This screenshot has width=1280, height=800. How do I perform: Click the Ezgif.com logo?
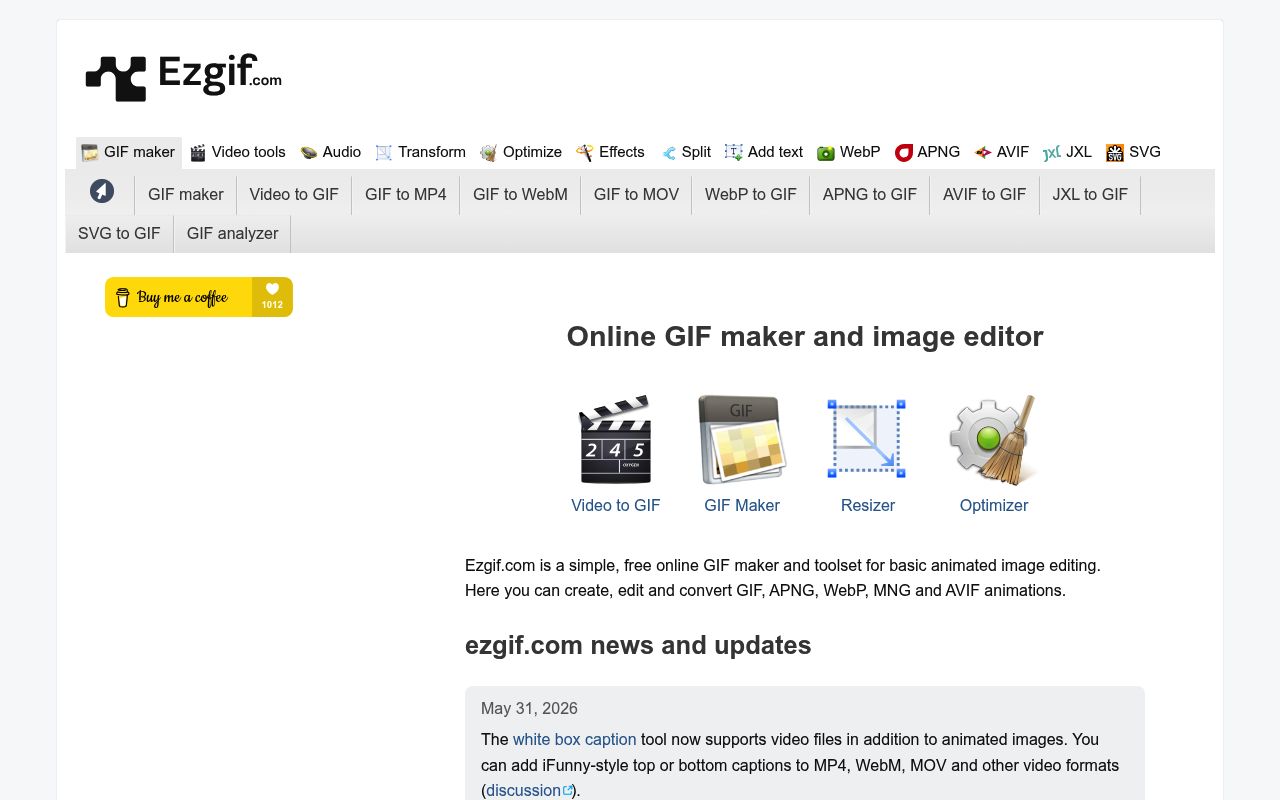[x=184, y=77]
